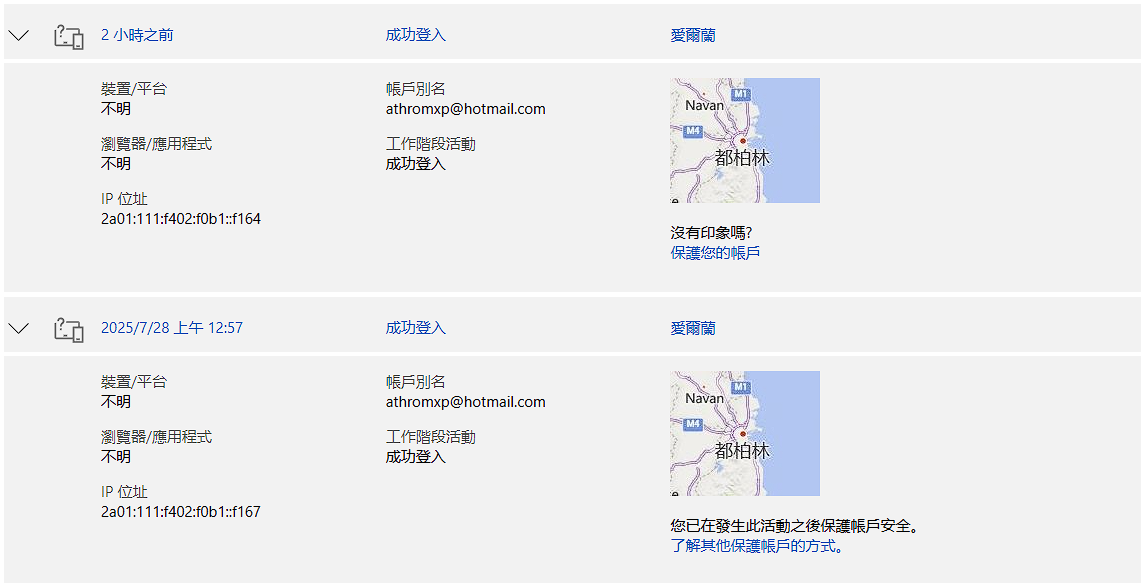Click '成功登入' header in the '2 小時之前' row

pyautogui.click(x=416, y=35)
